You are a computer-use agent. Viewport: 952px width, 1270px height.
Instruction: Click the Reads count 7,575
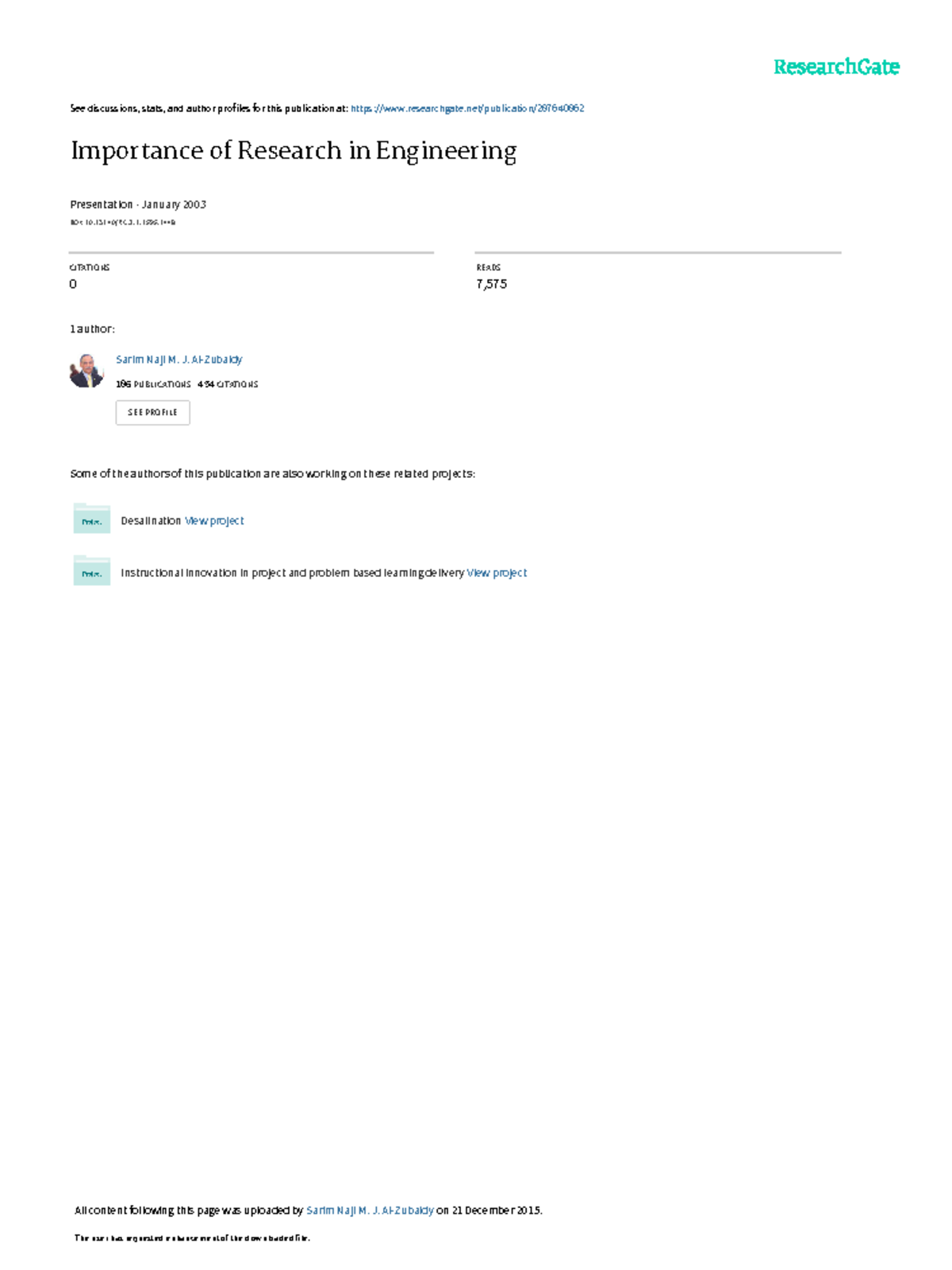pos(492,284)
